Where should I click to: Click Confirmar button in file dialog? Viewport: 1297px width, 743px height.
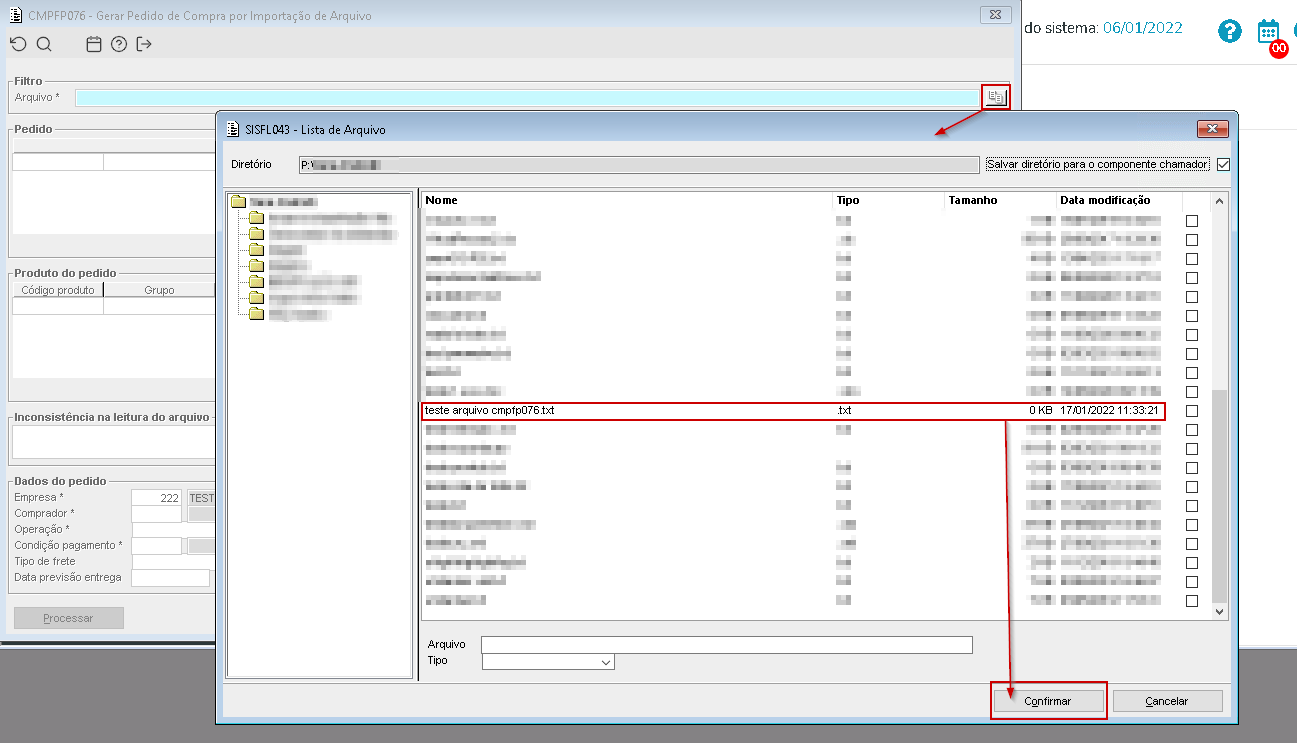[1048, 701]
